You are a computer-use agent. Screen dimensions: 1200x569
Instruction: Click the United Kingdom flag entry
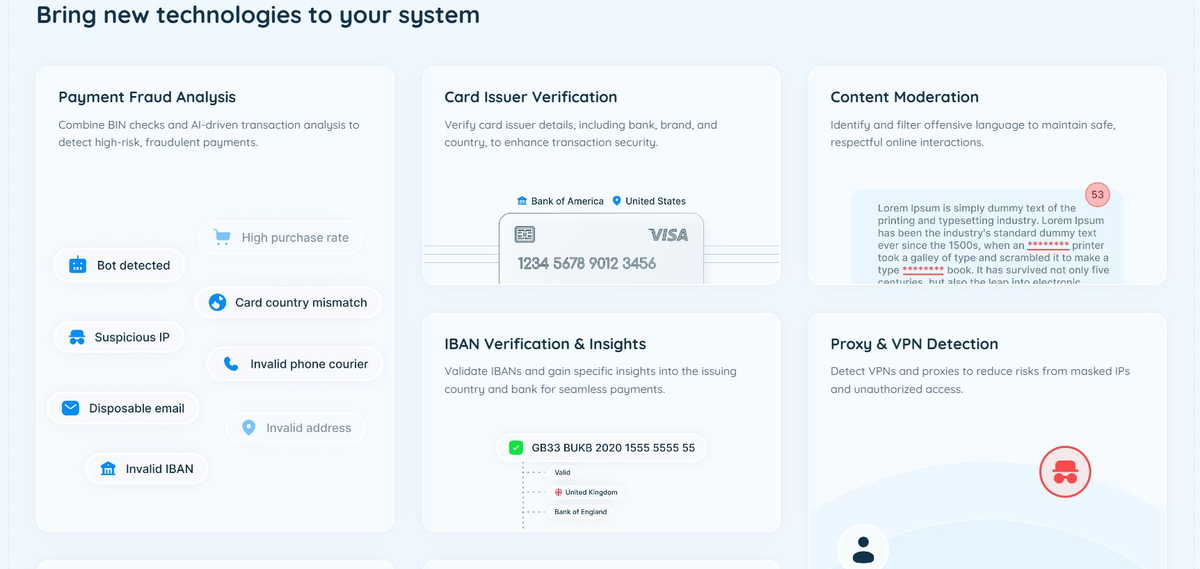[586, 492]
